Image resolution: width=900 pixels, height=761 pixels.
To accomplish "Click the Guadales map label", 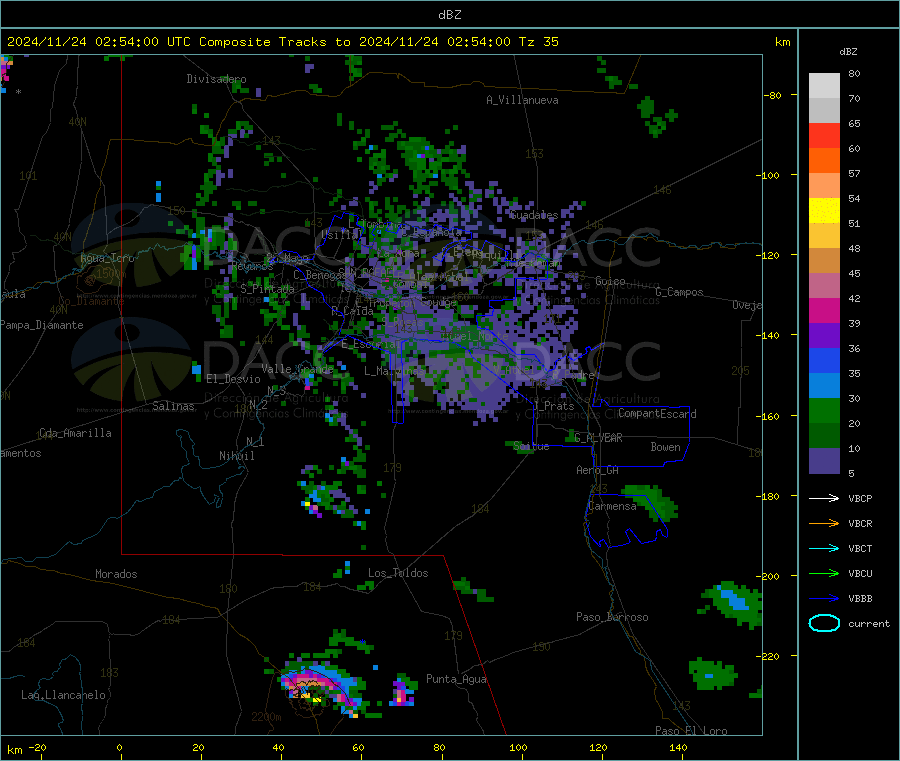I will point(534,215).
